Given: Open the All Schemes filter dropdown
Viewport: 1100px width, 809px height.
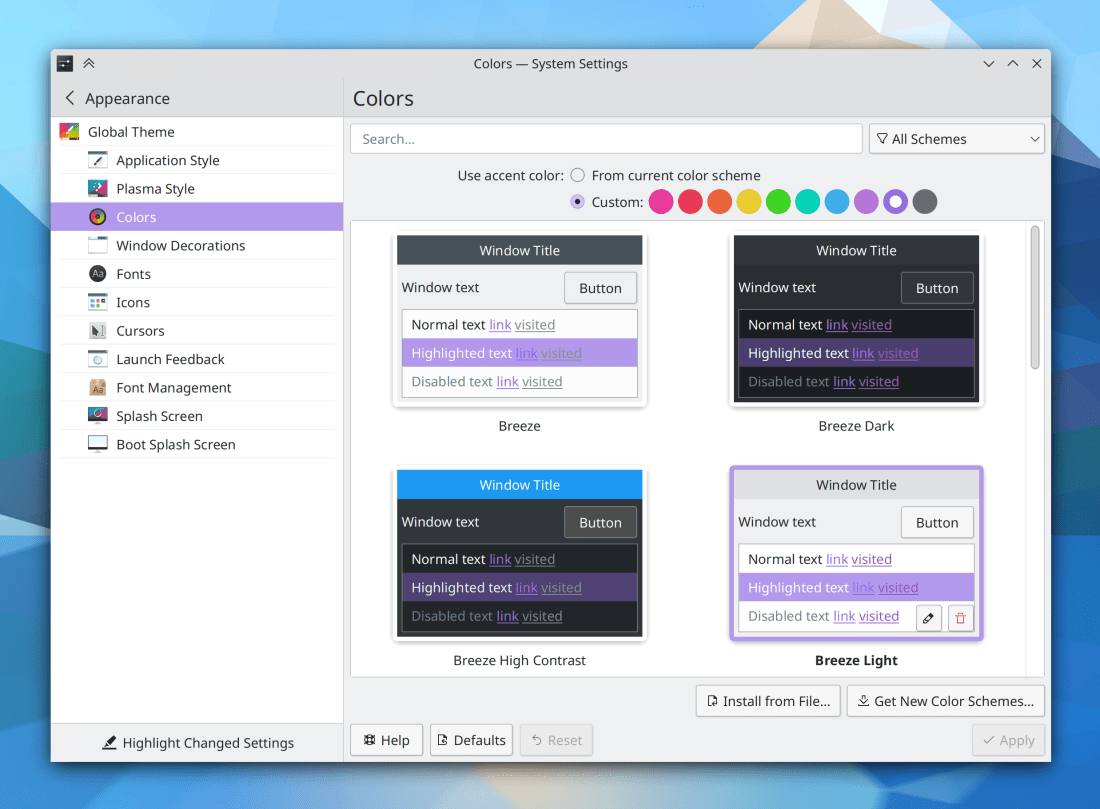Looking at the screenshot, I should click(x=957, y=139).
